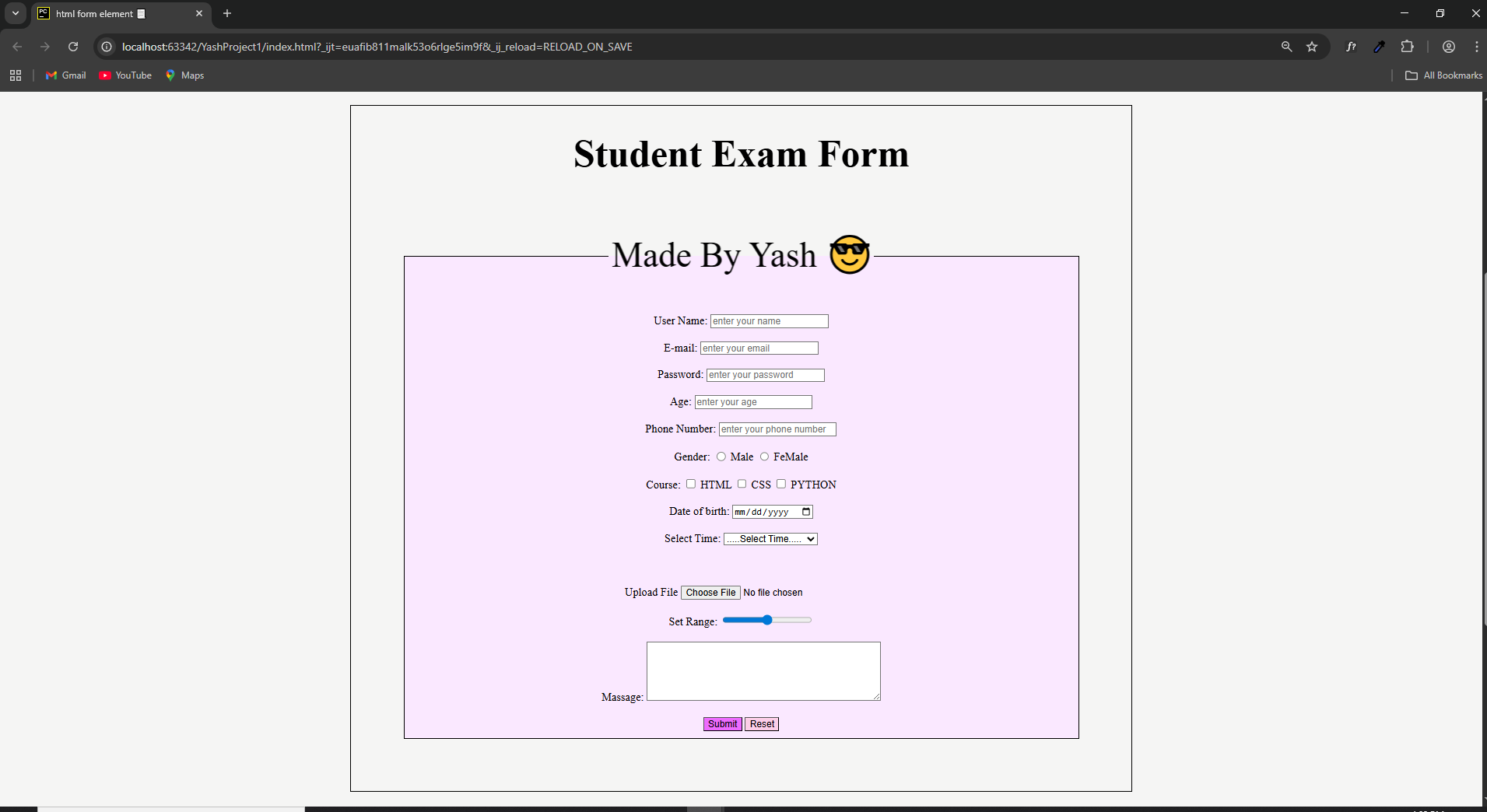Open the browser extensions puzzle icon

point(1408,47)
